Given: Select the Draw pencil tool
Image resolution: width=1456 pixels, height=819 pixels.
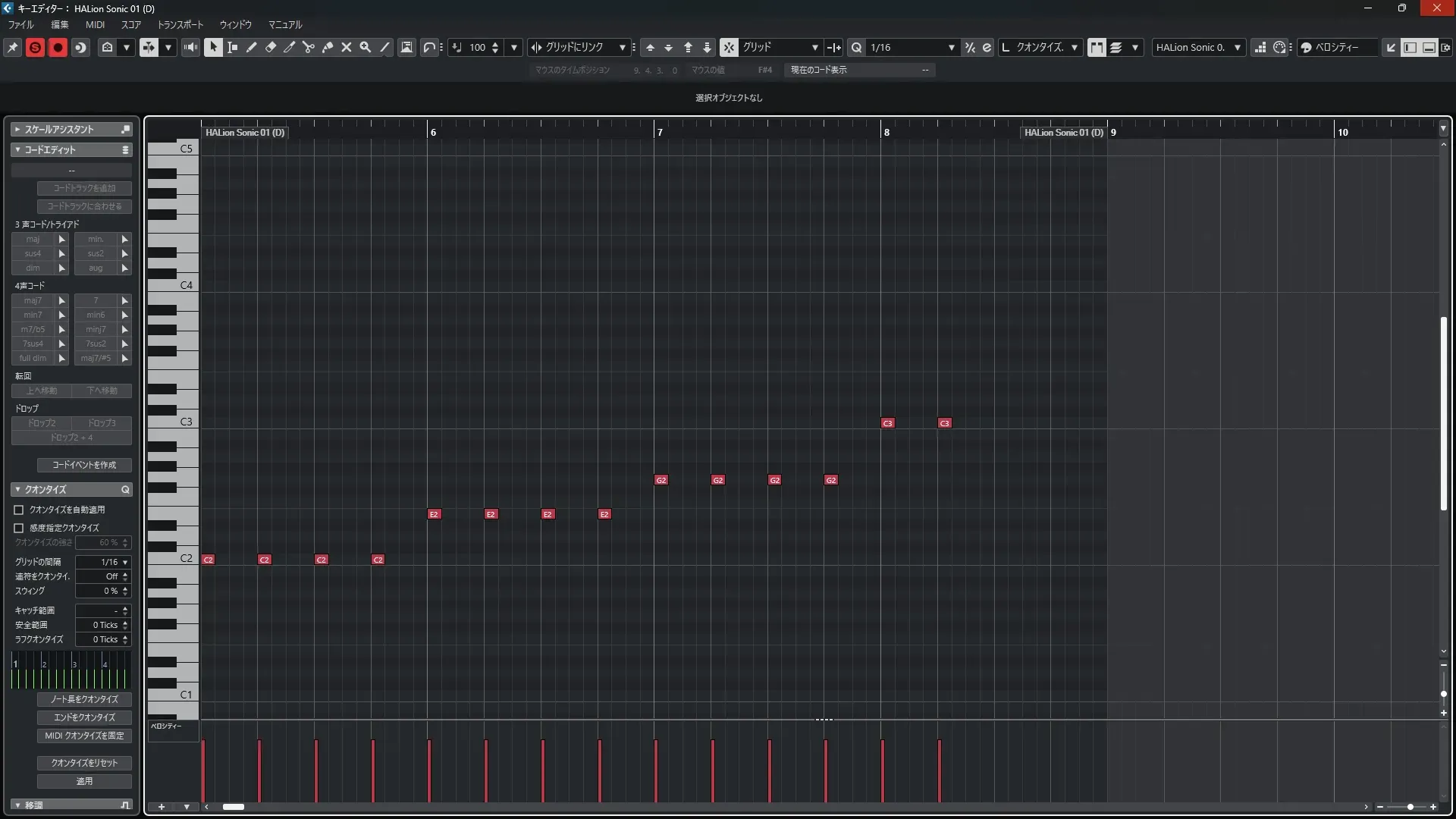Looking at the screenshot, I should pos(252,47).
